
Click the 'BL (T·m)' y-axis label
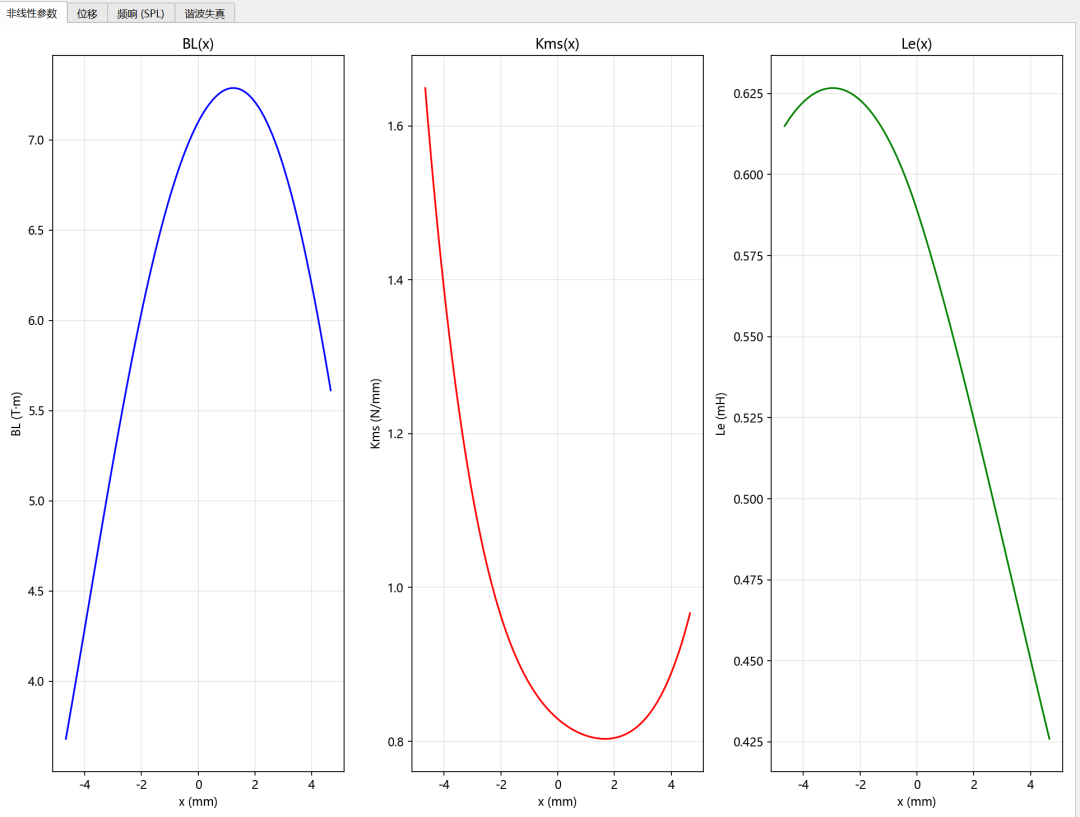[16, 413]
